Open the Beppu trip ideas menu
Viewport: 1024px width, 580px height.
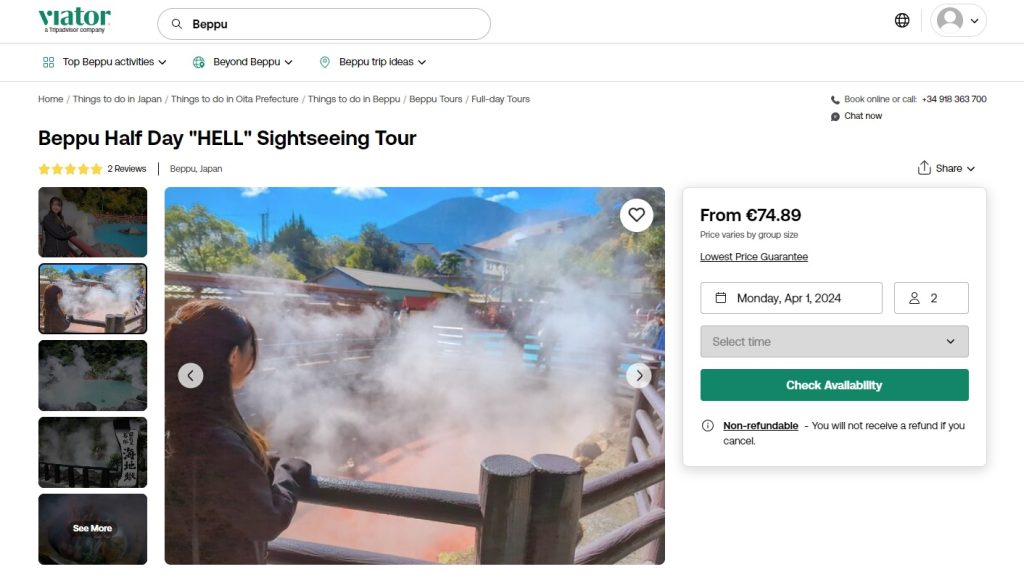pyautogui.click(x=371, y=62)
